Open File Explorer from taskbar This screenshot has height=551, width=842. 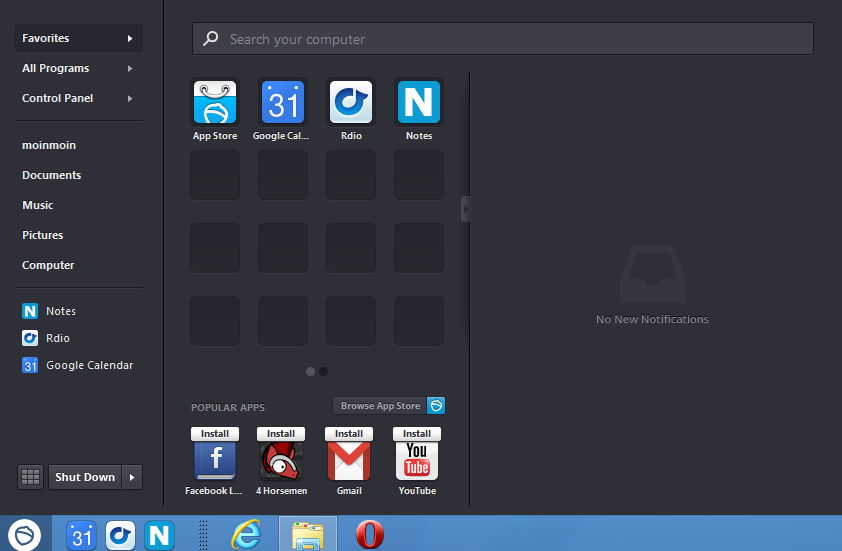[x=308, y=534]
